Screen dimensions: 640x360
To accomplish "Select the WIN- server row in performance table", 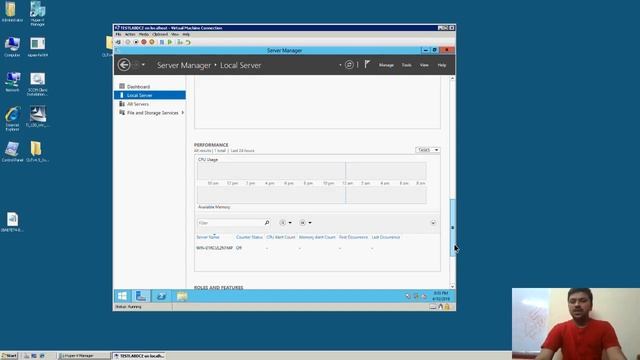I will pos(317,248).
